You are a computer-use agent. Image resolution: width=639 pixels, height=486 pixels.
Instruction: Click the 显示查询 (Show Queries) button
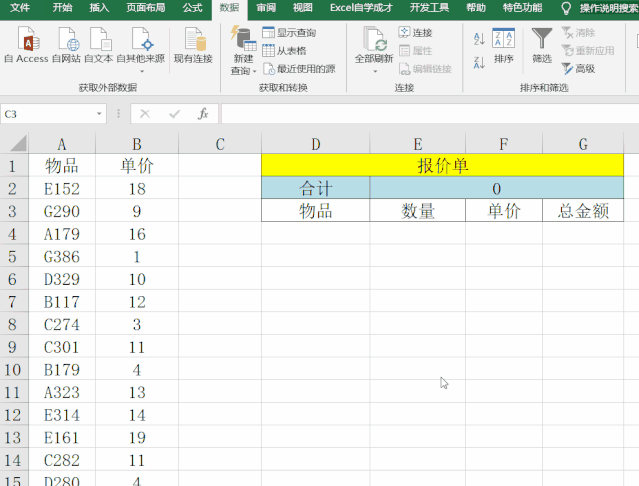tap(289, 33)
